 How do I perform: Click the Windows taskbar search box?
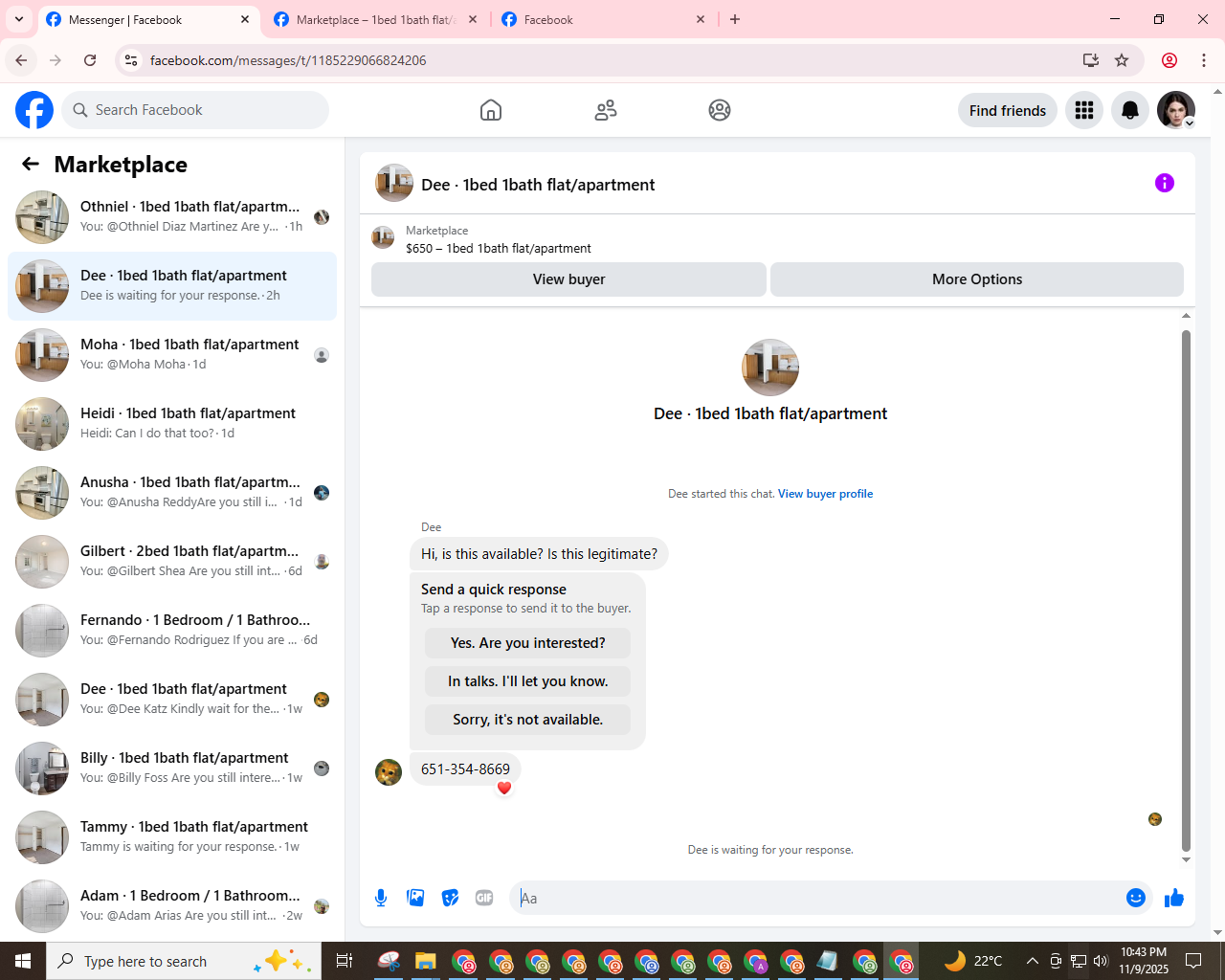pos(184,961)
